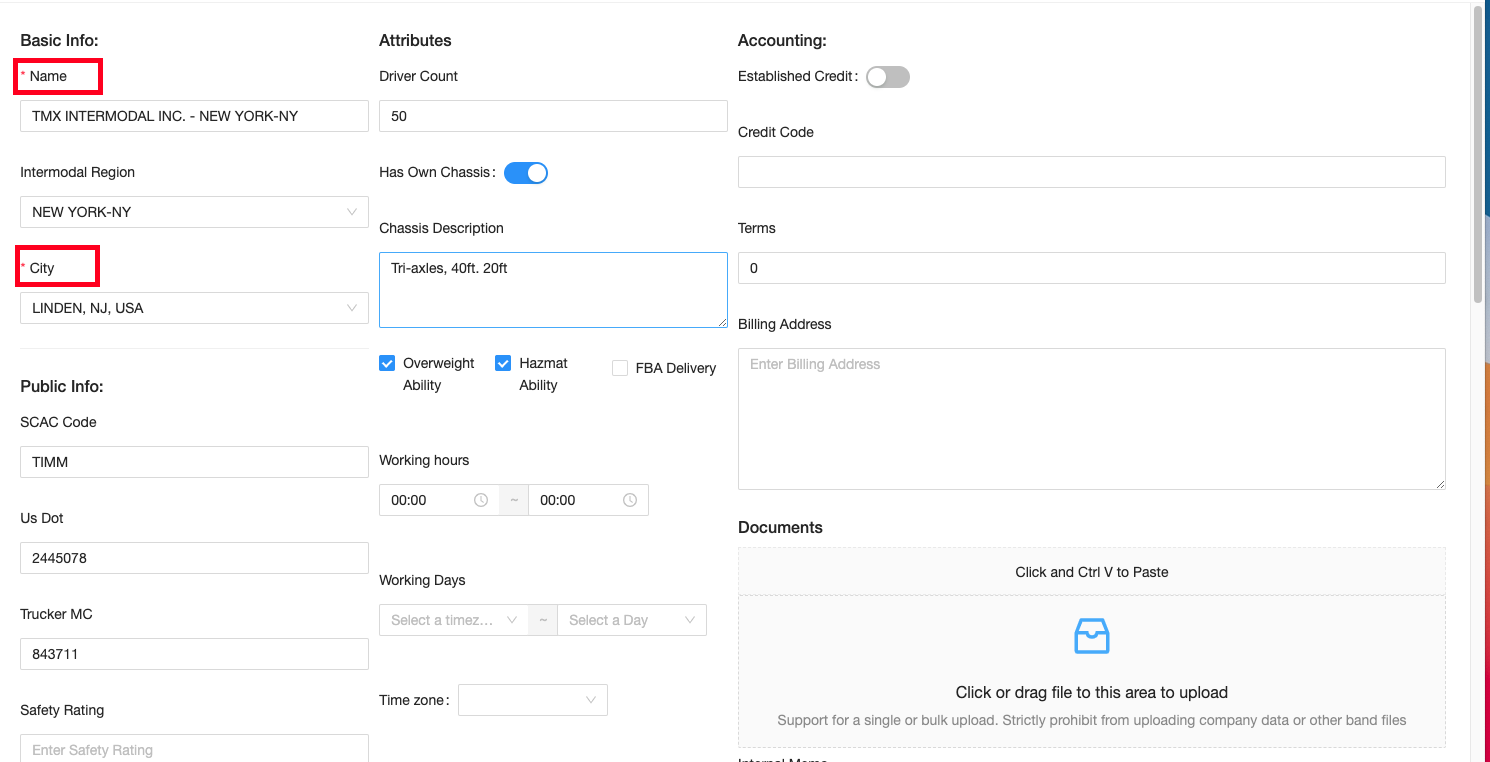Click the Chassis Description text area

tap(552, 290)
